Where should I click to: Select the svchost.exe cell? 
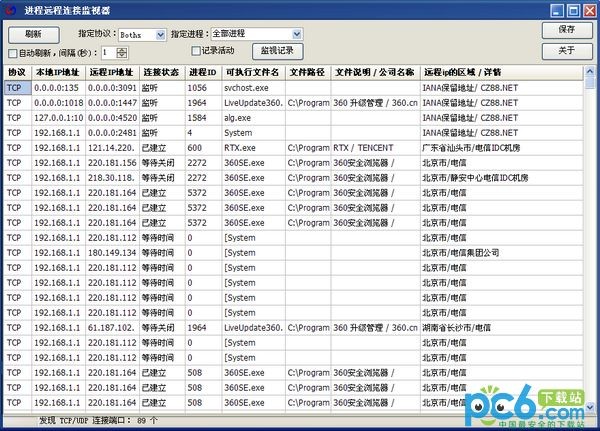[x=253, y=88]
